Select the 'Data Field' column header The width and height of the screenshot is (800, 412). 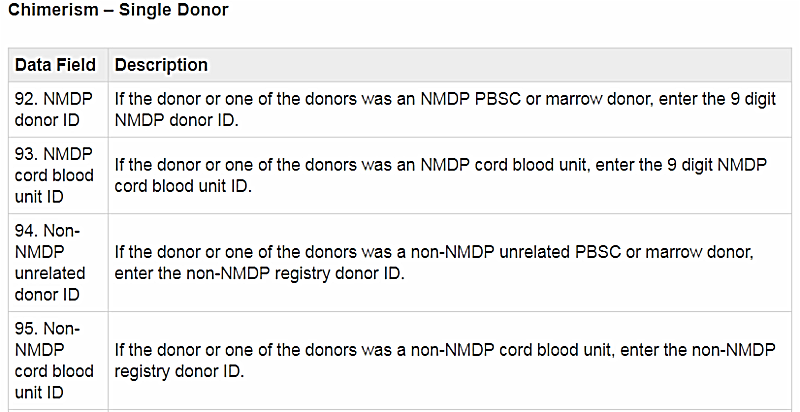pos(55,65)
